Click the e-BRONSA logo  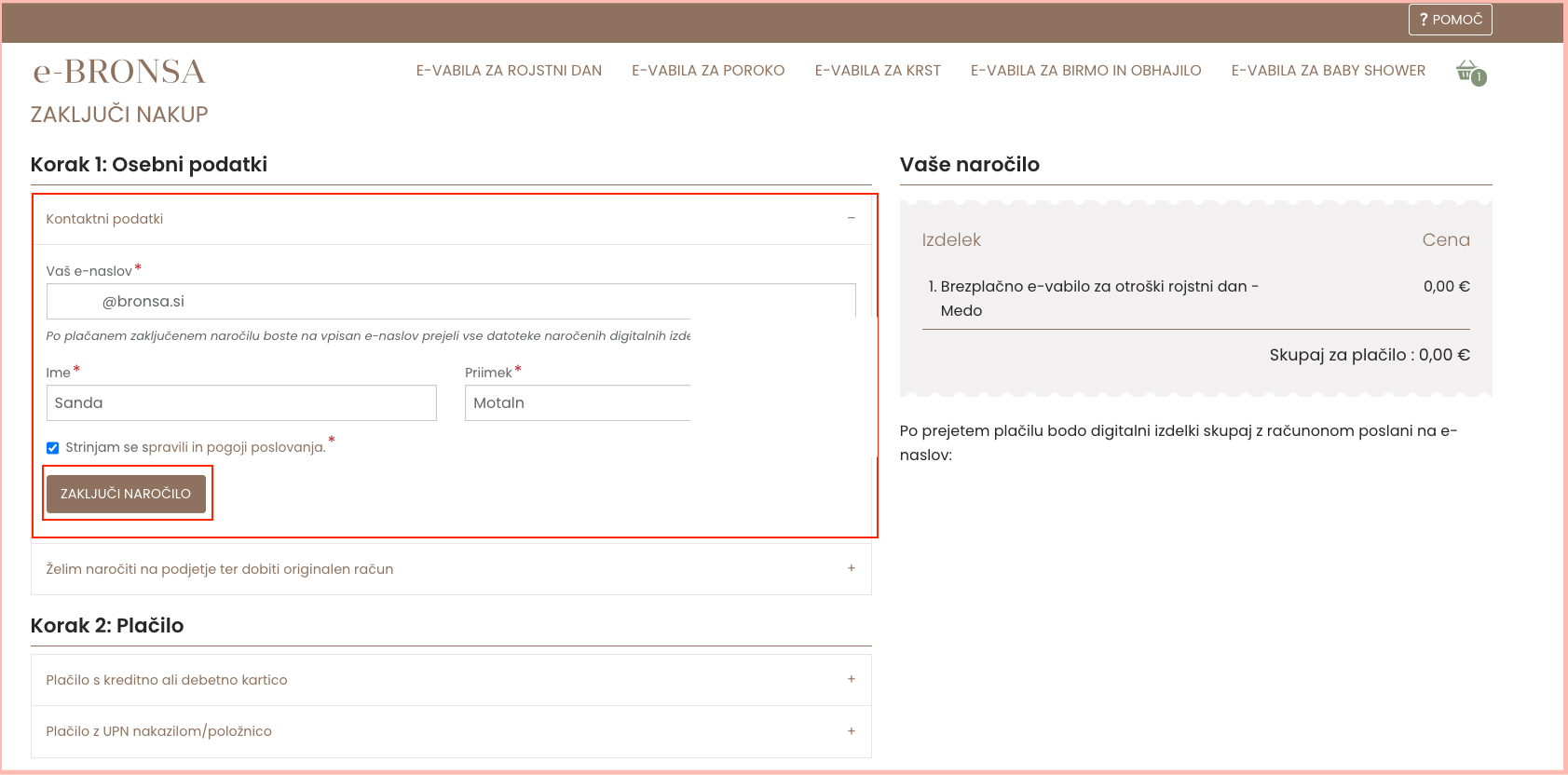click(x=119, y=72)
